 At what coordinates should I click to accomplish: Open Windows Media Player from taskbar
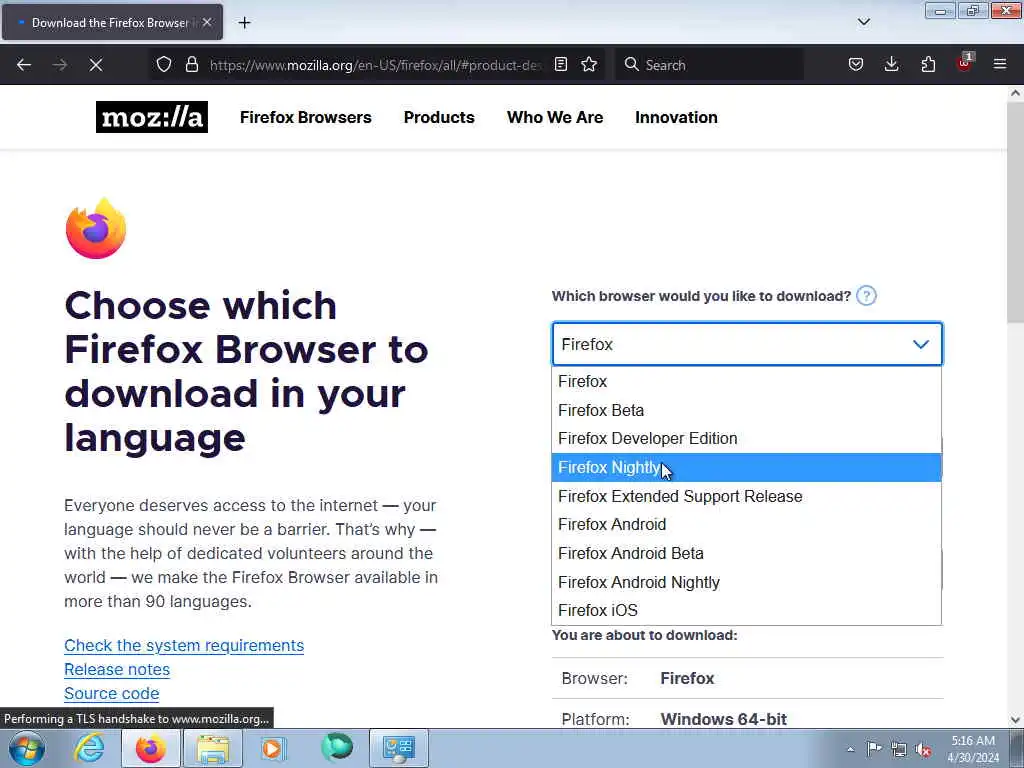pyautogui.click(x=274, y=748)
